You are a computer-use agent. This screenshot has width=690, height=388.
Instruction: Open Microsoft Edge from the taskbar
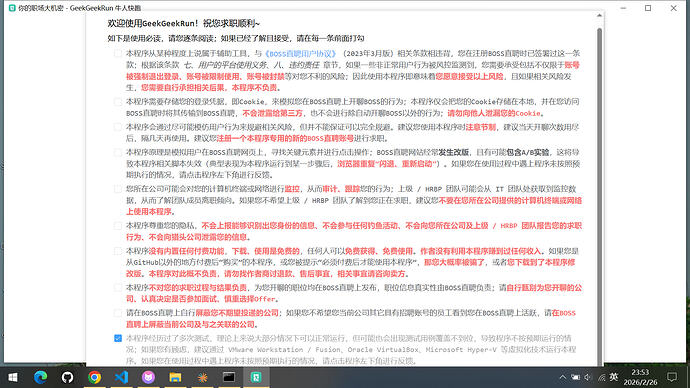[x=40, y=377]
